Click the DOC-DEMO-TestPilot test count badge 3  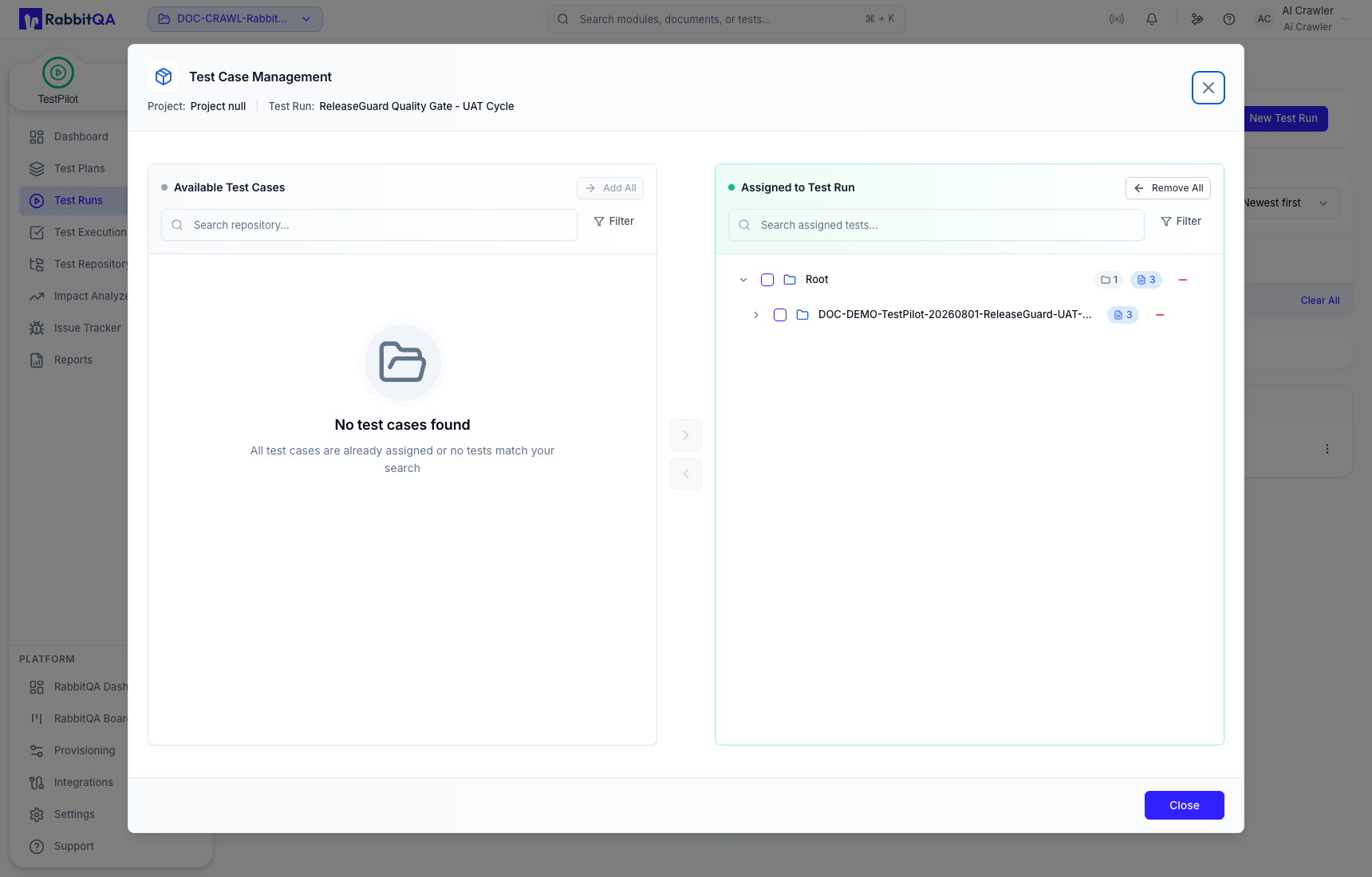click(1123, 315)
